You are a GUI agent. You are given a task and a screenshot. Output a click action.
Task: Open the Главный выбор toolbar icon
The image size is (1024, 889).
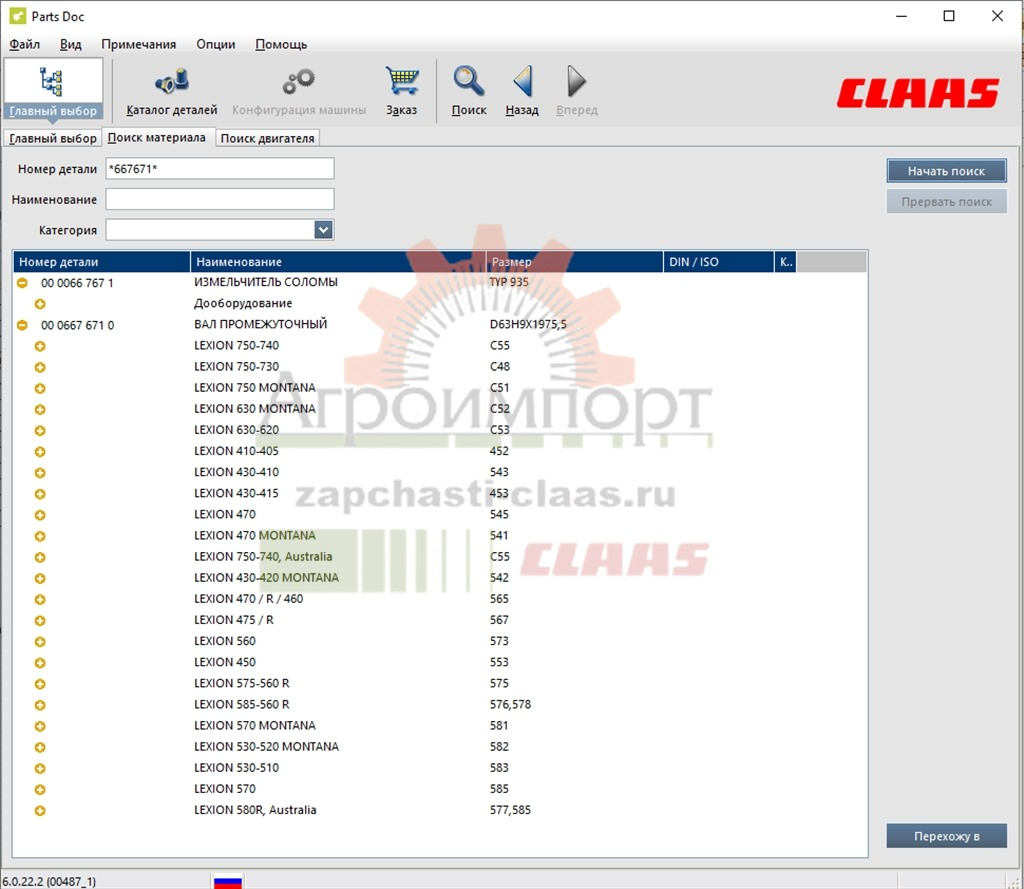click(x=53, y=89)
